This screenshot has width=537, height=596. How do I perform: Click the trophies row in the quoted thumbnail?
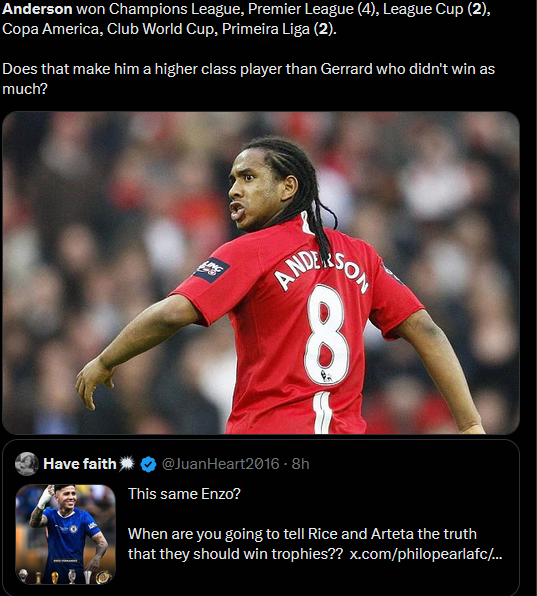click(65, 576)
